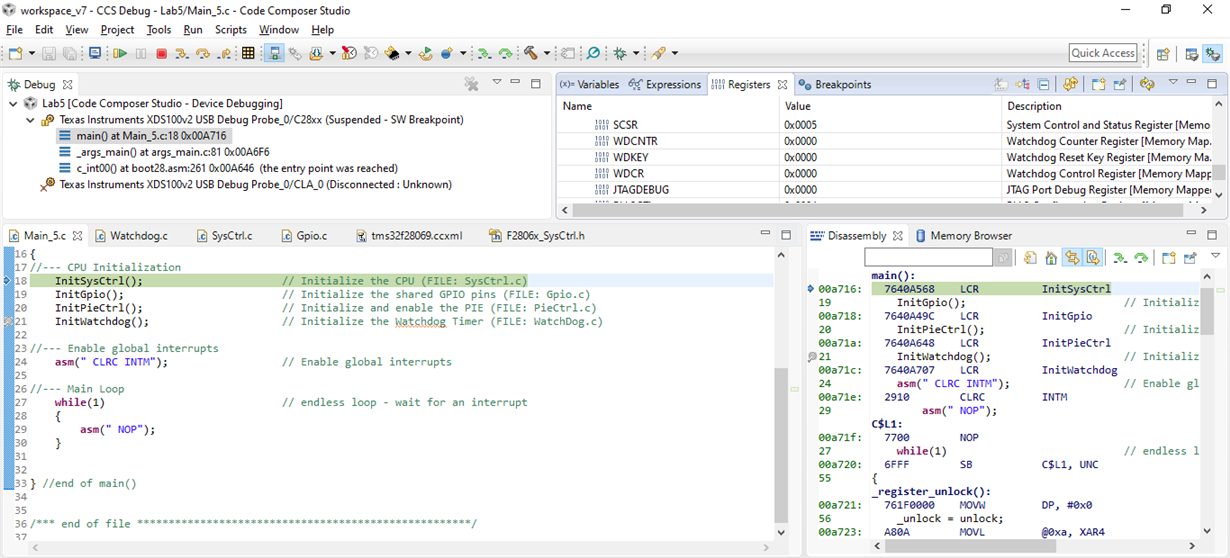Click the Disassembly address input field

928,258
